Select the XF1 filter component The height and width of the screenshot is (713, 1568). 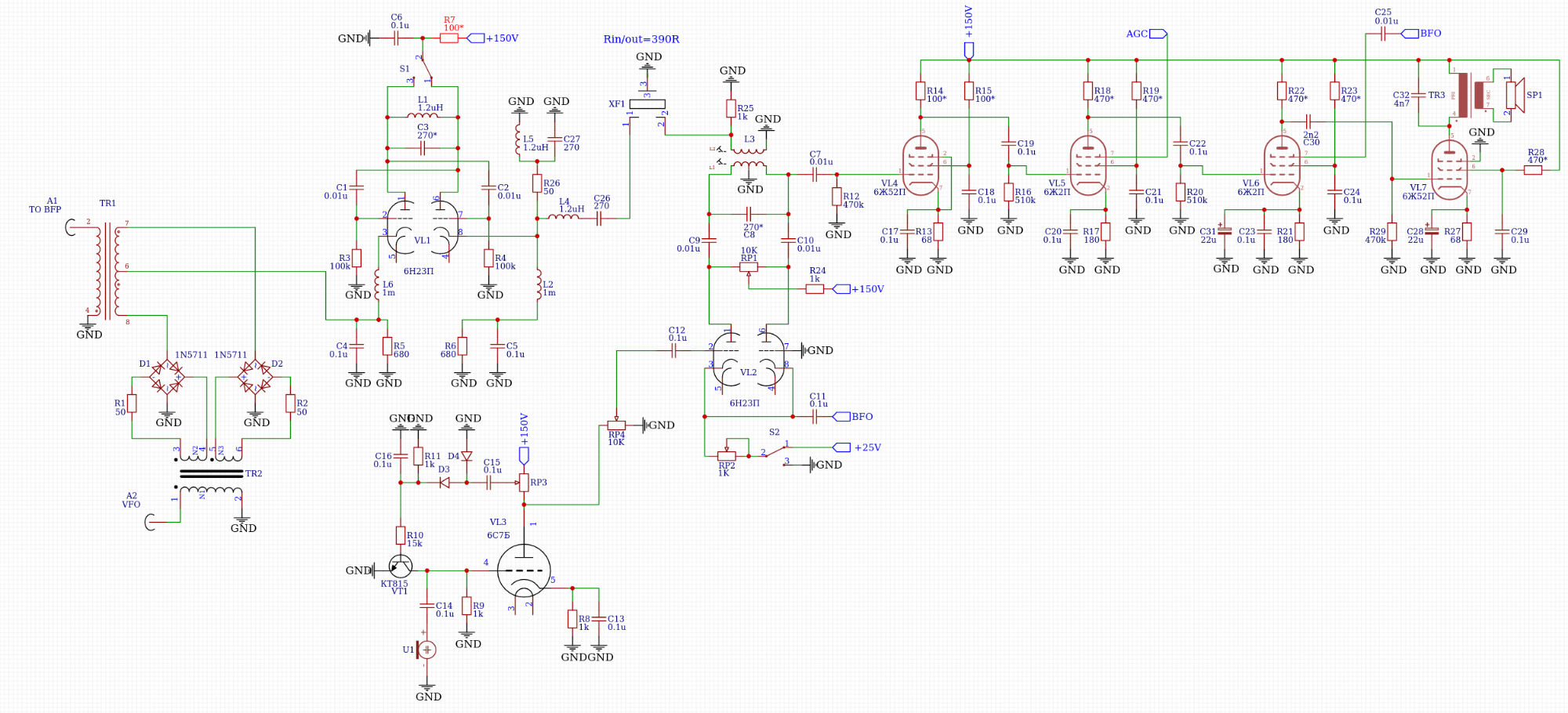click(647, 104)
